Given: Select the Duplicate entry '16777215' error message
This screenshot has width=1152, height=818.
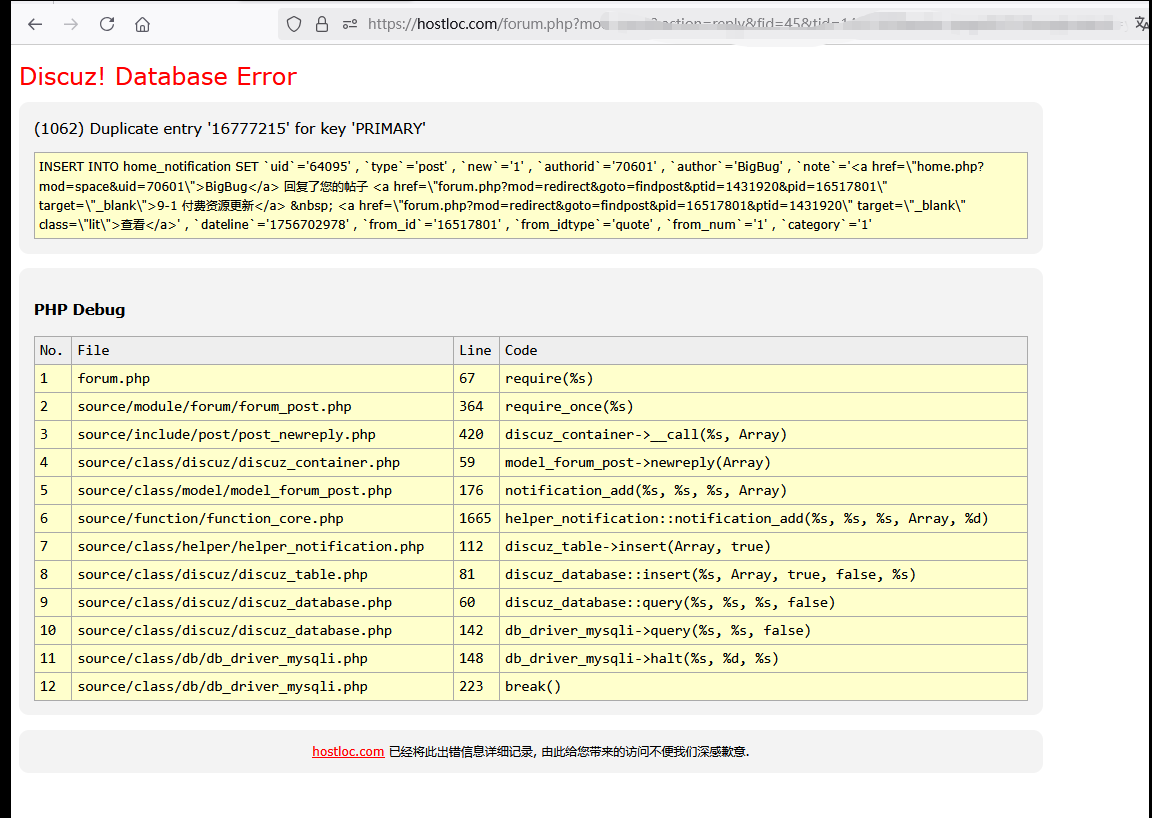Looking at the screenshot, I should click(230, 129).
